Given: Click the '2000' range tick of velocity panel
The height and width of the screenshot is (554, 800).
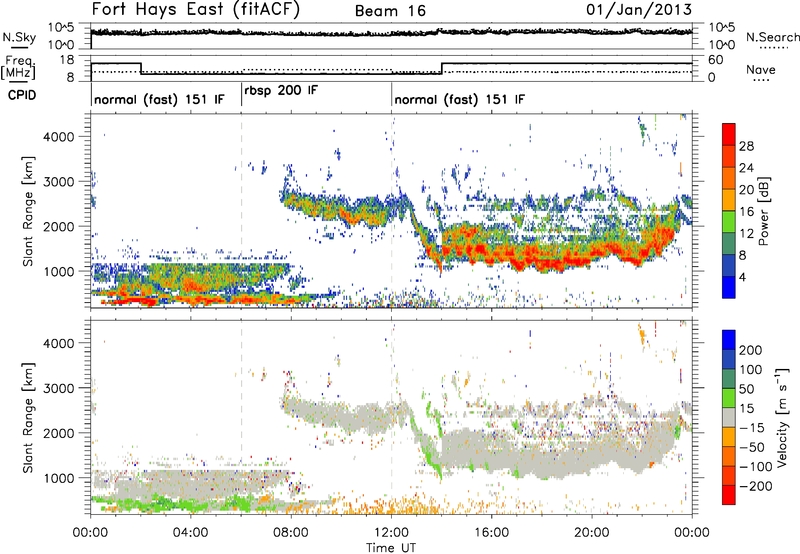Looking at the screenshot, I should 59,433.
